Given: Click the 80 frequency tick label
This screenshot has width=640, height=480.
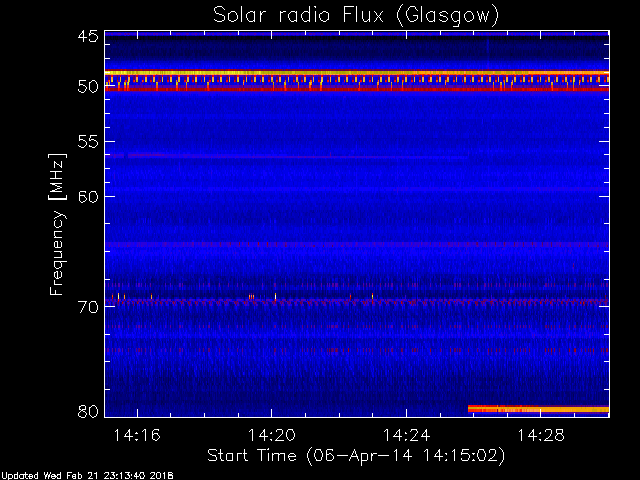Looking at the screenshot, I should pos(88,411).
